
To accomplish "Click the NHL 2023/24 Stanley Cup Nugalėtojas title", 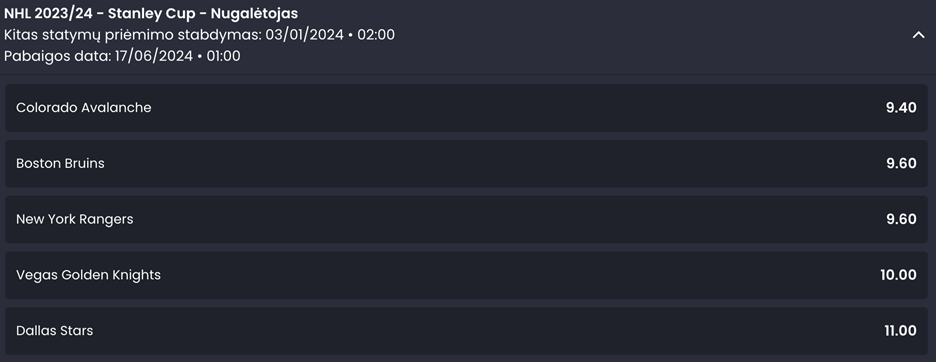I will (x=151, y=13).
